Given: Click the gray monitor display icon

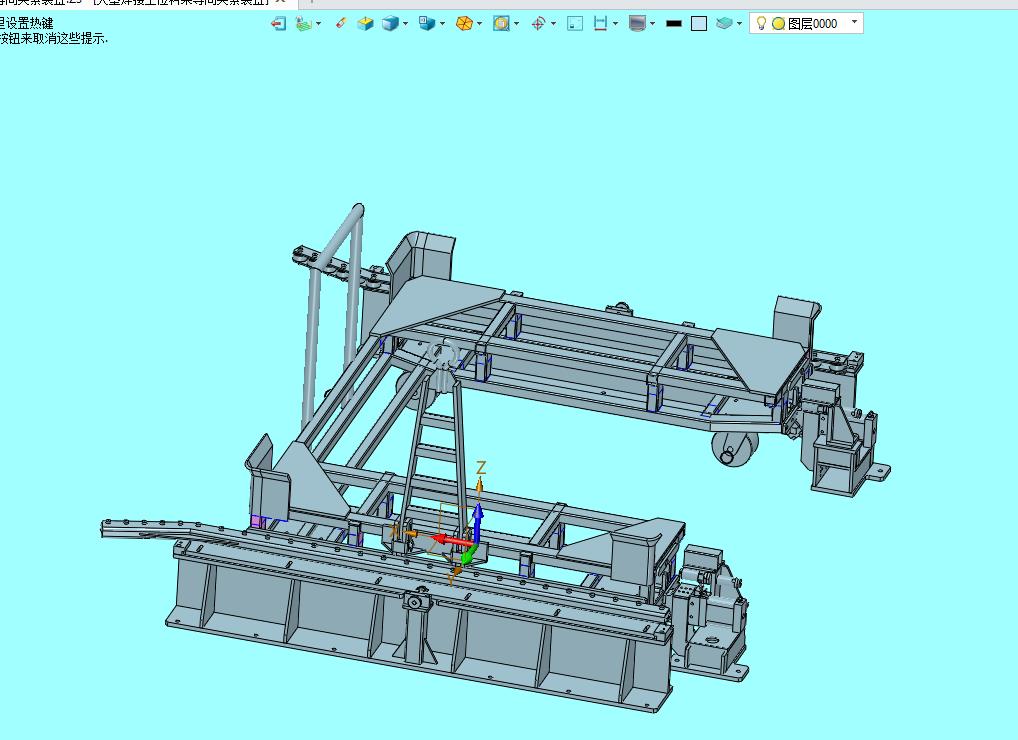Looking at the screenshot, I should [x=638, y=24].
